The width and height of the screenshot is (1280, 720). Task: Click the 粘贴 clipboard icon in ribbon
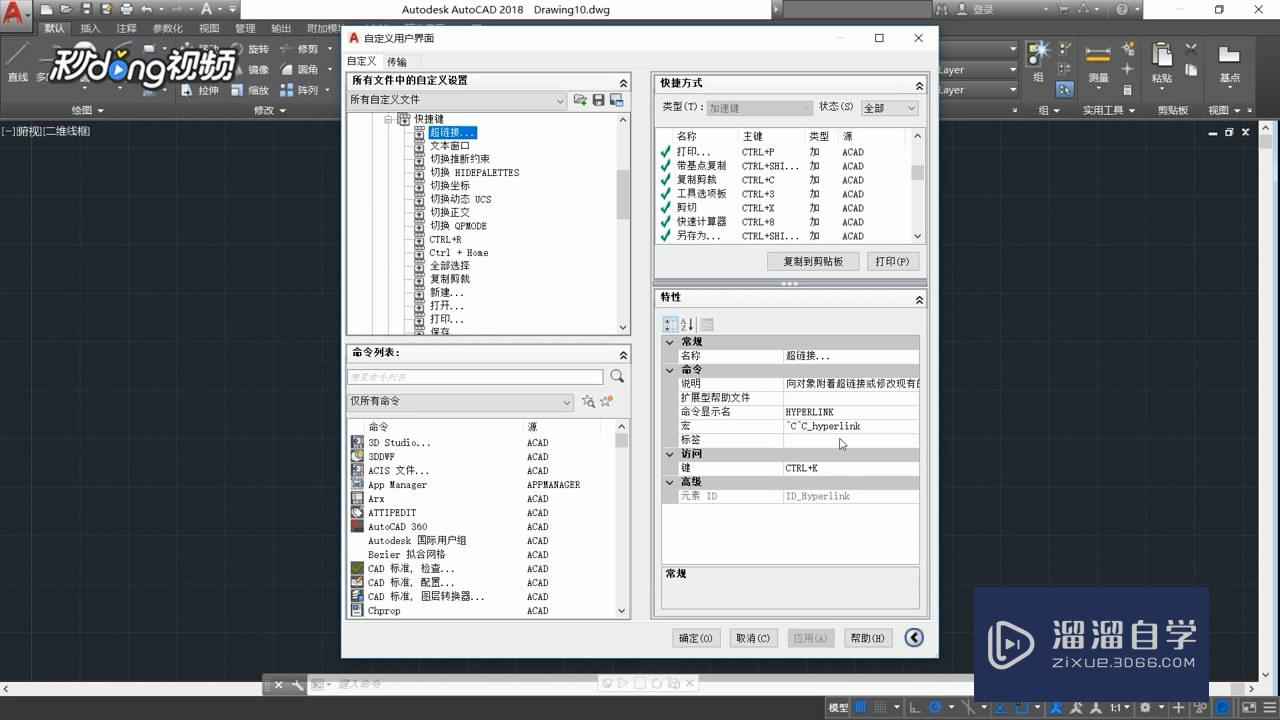(x=1162, y=55)
